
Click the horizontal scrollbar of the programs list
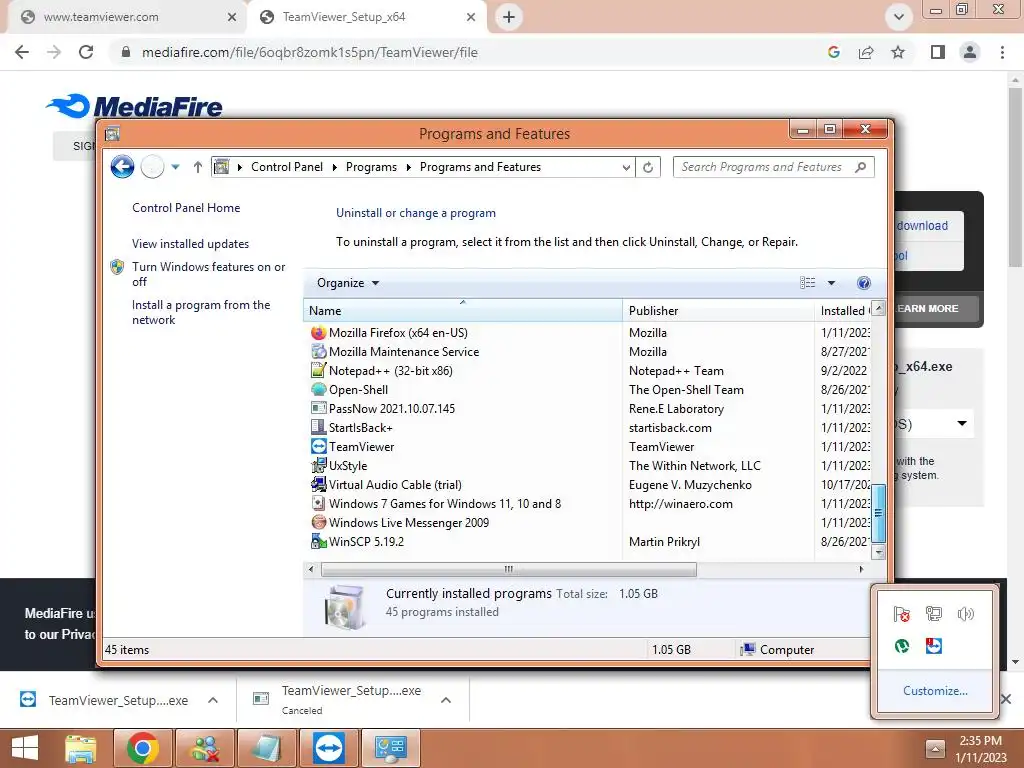click(x=509, y=569)
